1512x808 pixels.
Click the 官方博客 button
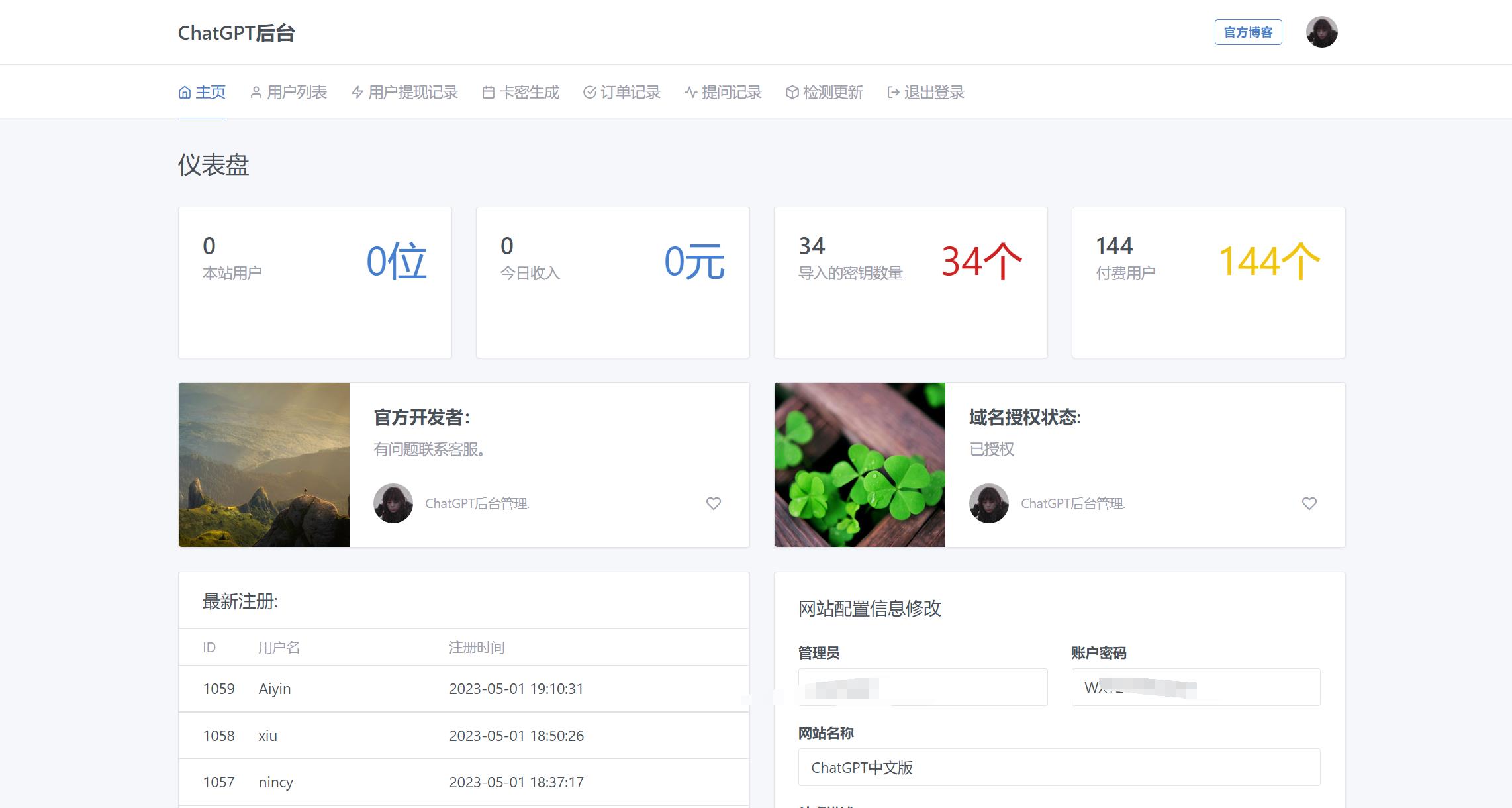pyautogui.click(x=1248, y=32)
